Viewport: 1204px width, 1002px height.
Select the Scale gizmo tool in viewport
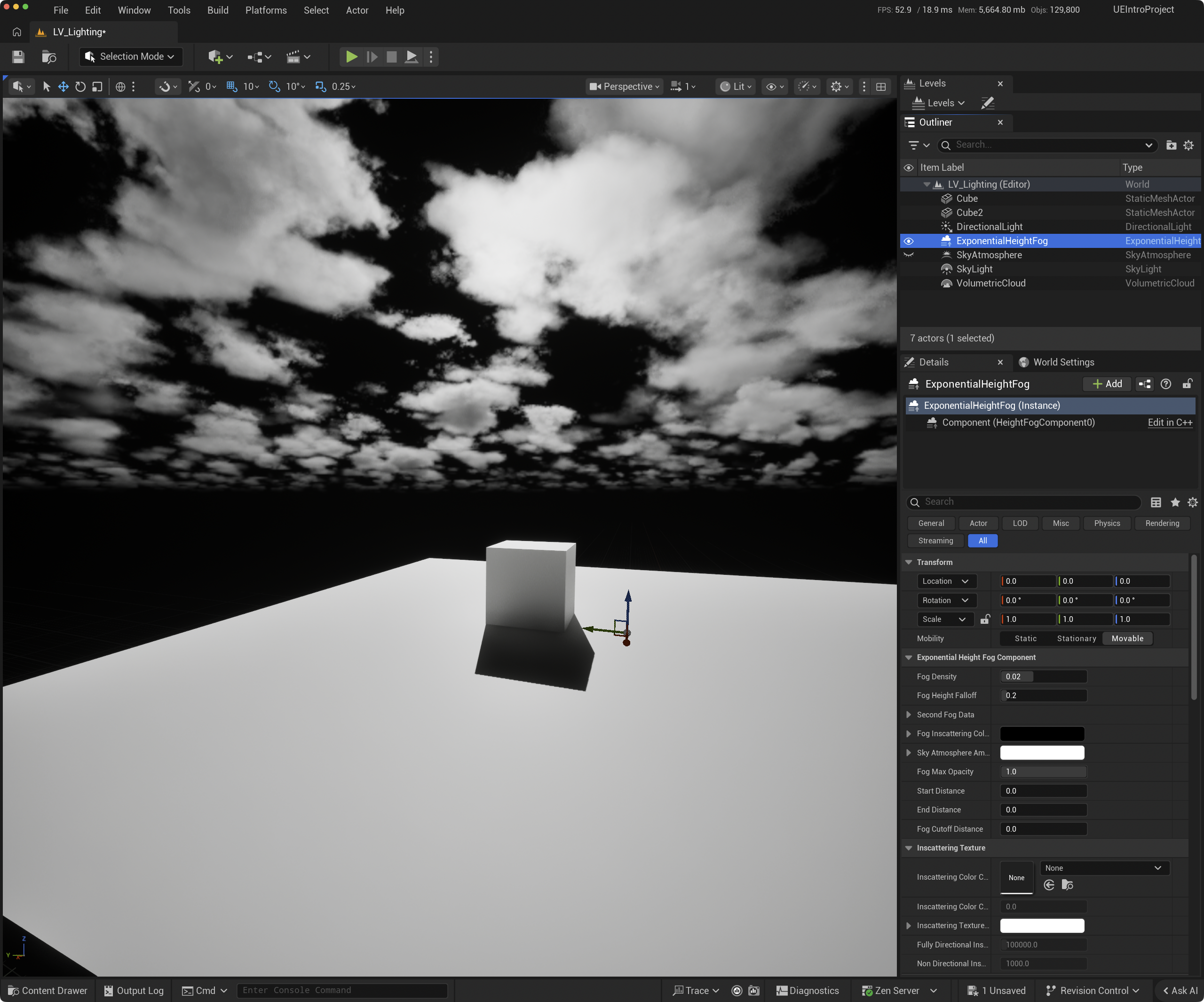coord(97,86)
